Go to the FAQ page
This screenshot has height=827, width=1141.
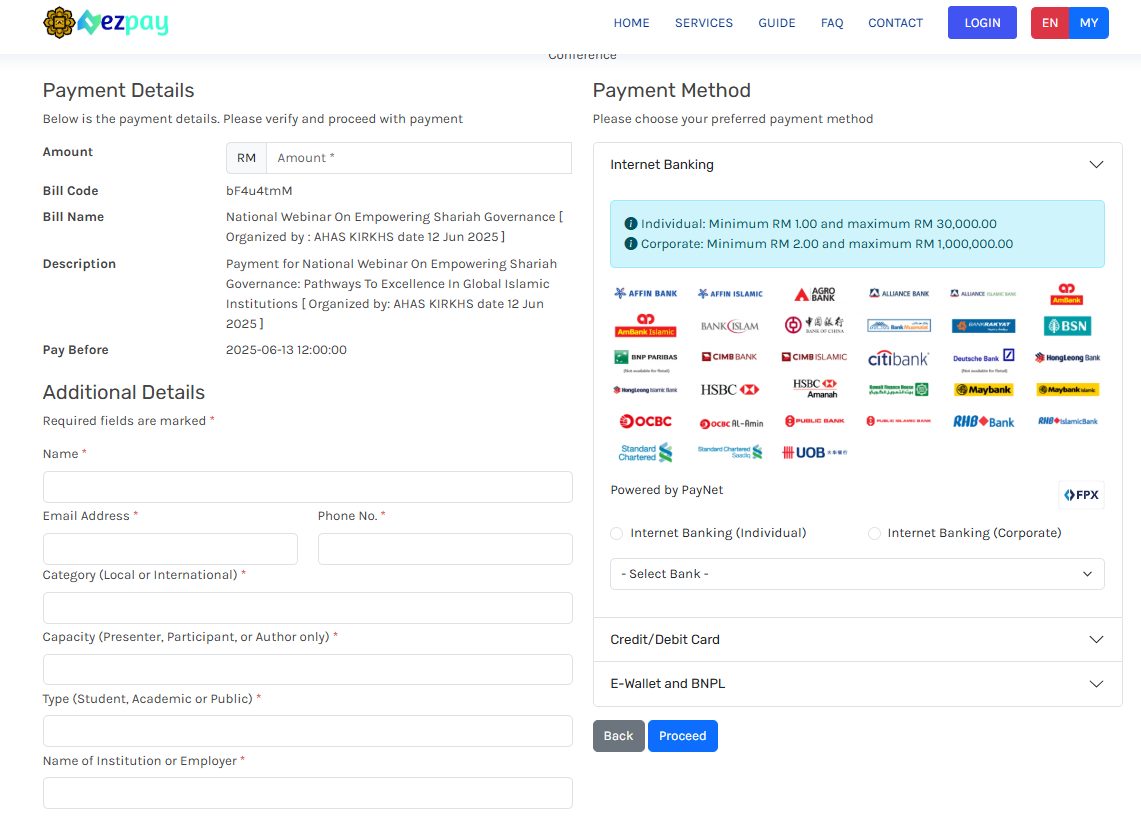[831, 23]
